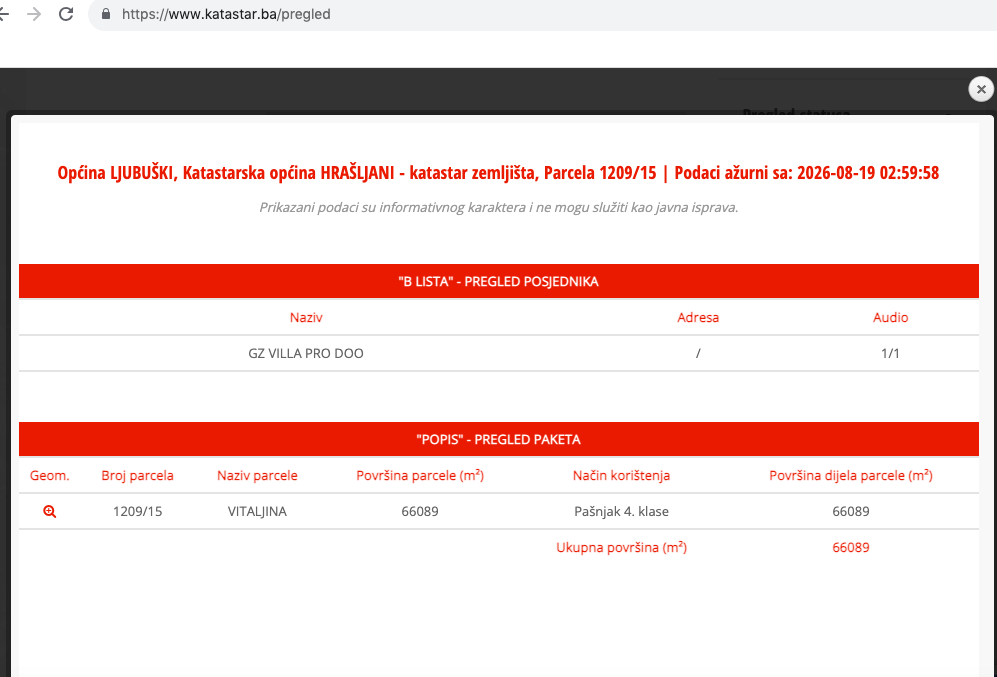Reload the page with the browser refresh icon
The height and width of the screenshot is (677, 997).
pos(66,14)
